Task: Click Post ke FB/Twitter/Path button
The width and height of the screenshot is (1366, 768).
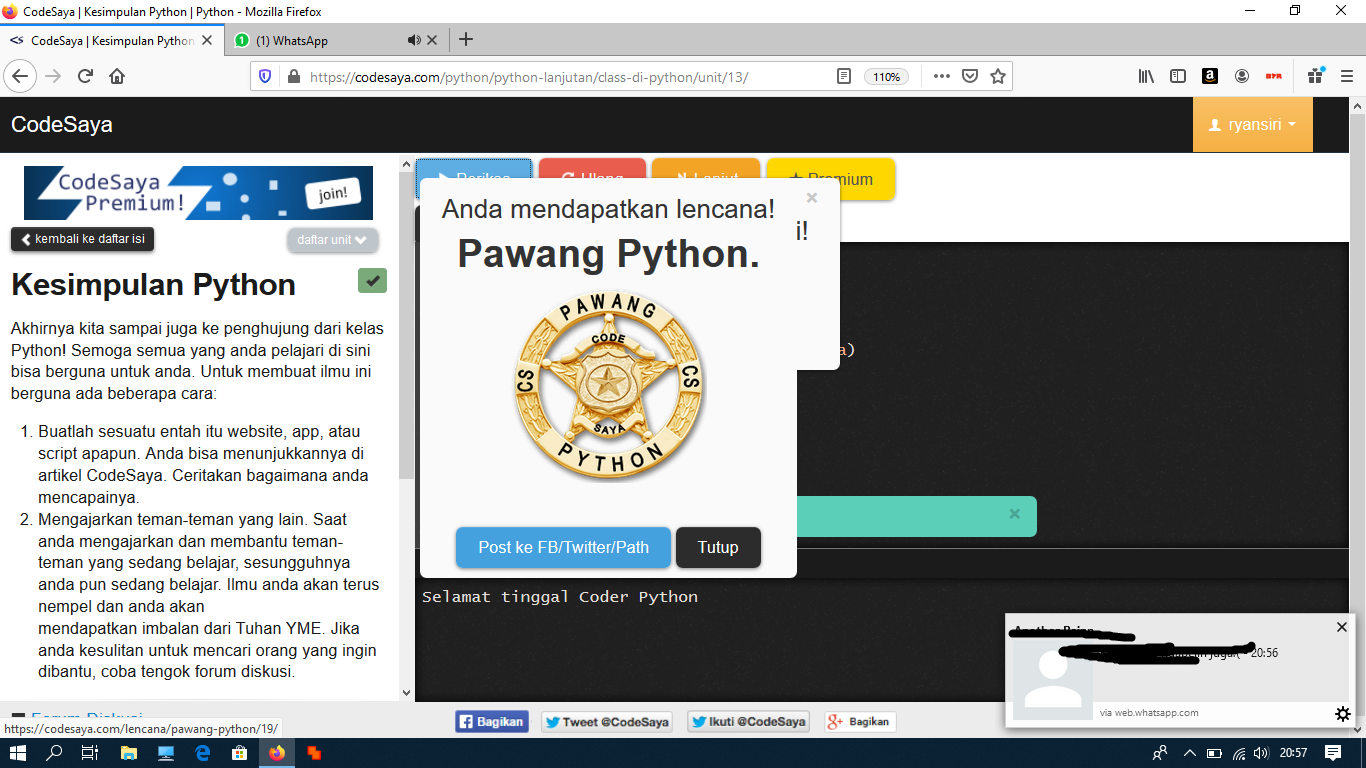Action: (563, 547)
